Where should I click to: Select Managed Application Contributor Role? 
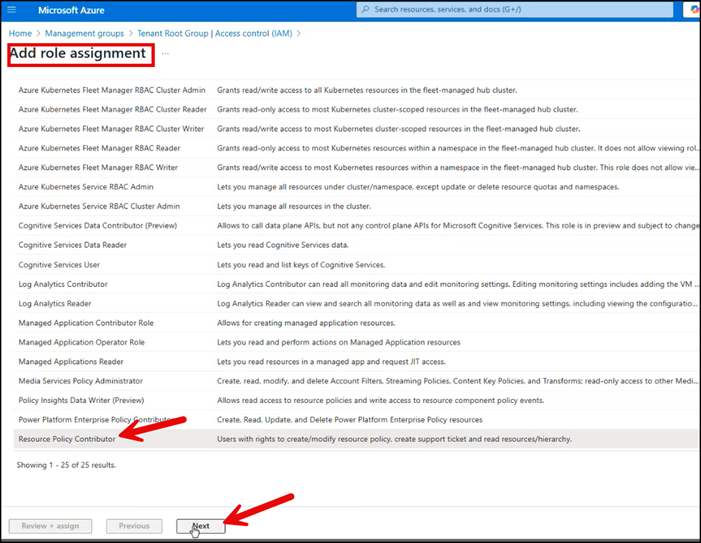coord(86,323)
